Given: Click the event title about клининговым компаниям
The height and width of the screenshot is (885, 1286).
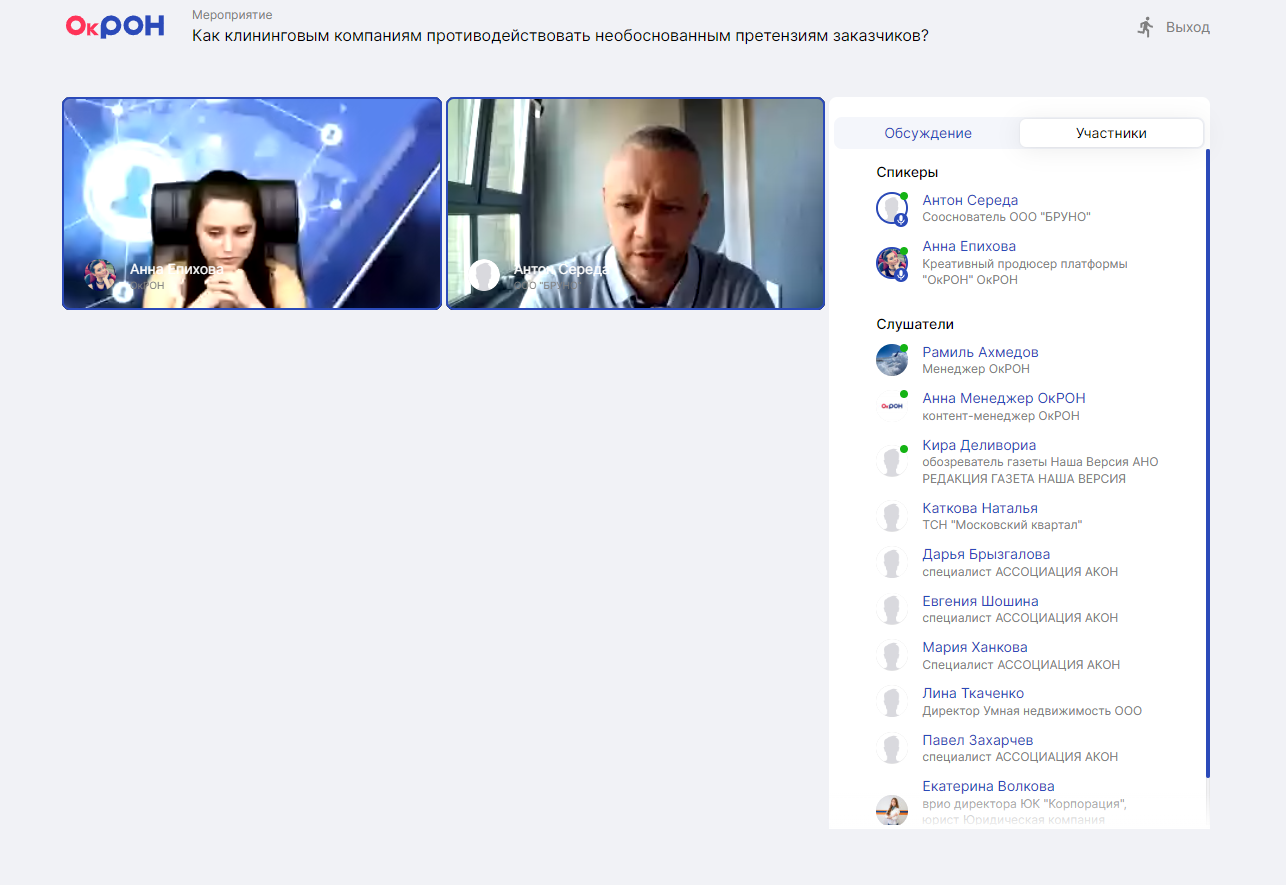Looking at the screenshot, I should pos(560,35).
